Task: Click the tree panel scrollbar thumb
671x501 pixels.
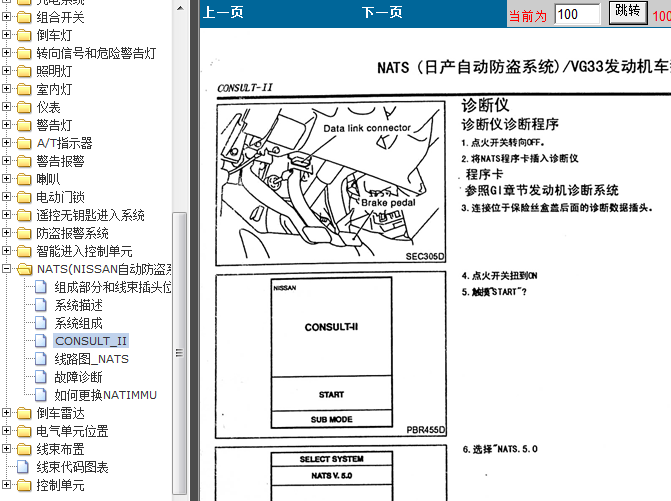Action: click(x=180, y=353)
